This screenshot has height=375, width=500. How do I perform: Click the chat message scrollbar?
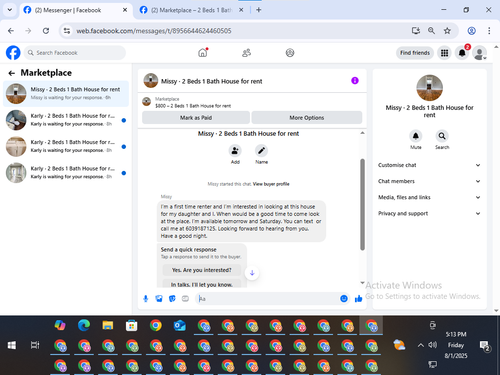coord(362,205)
